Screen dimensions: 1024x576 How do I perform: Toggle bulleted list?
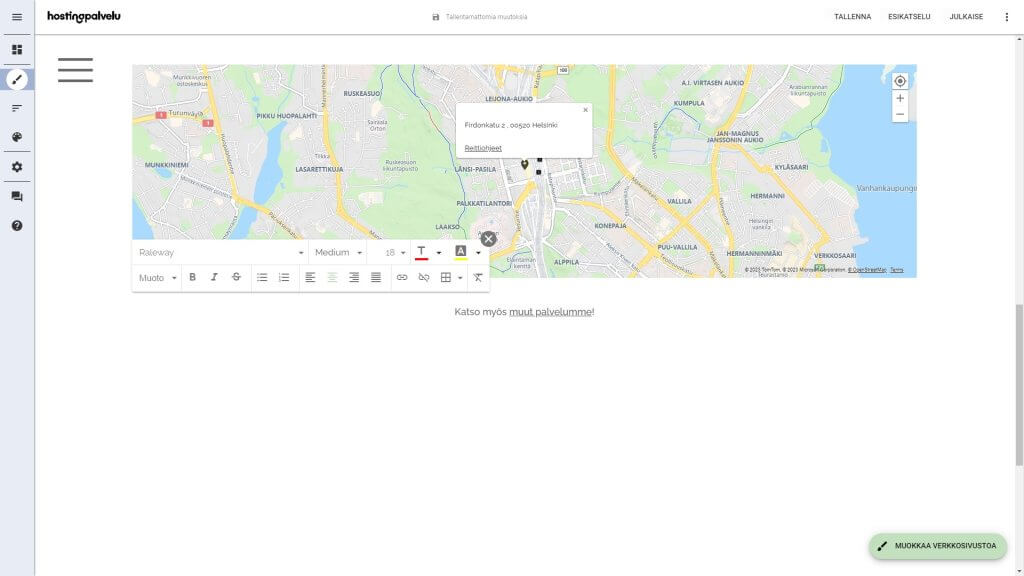click(262, 278)
